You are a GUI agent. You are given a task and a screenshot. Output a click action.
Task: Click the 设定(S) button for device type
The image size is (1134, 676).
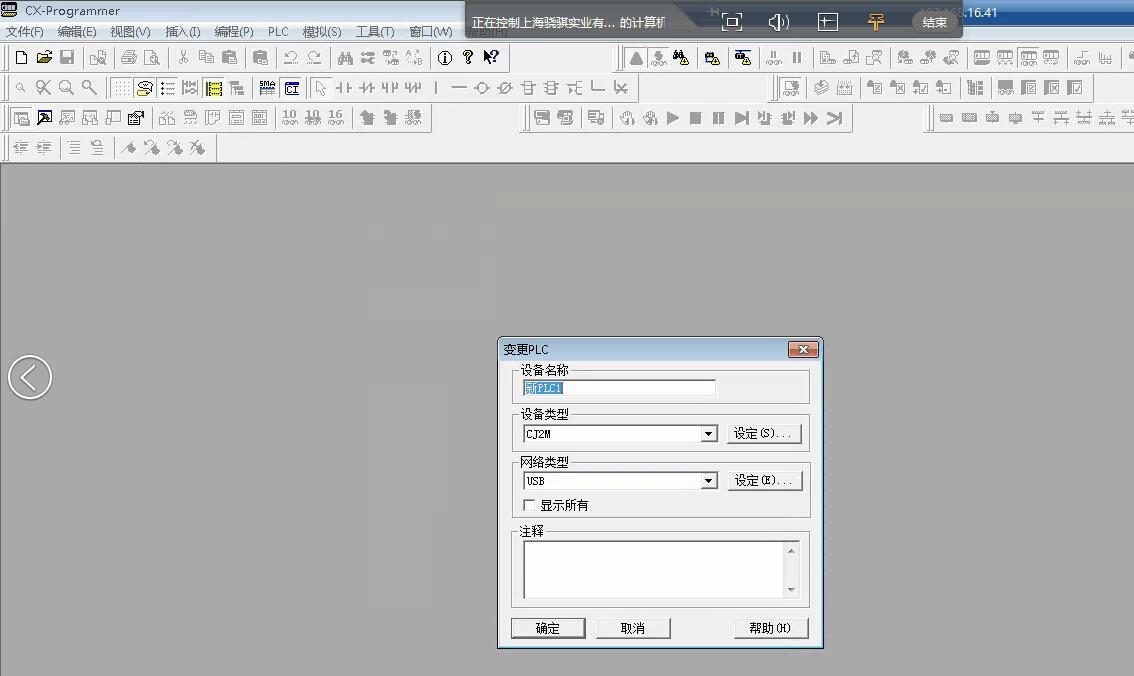(764, 432)
